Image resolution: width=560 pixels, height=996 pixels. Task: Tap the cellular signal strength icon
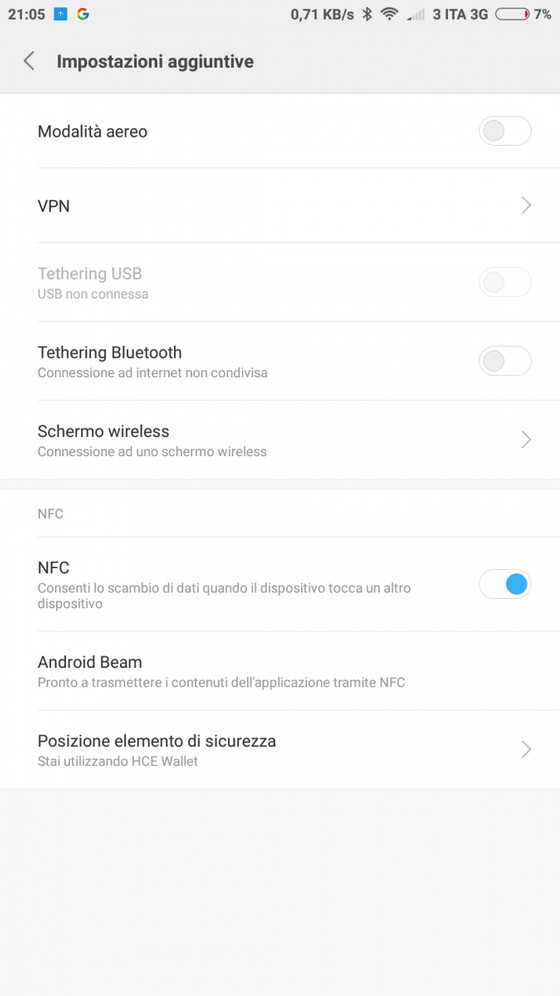416,14
